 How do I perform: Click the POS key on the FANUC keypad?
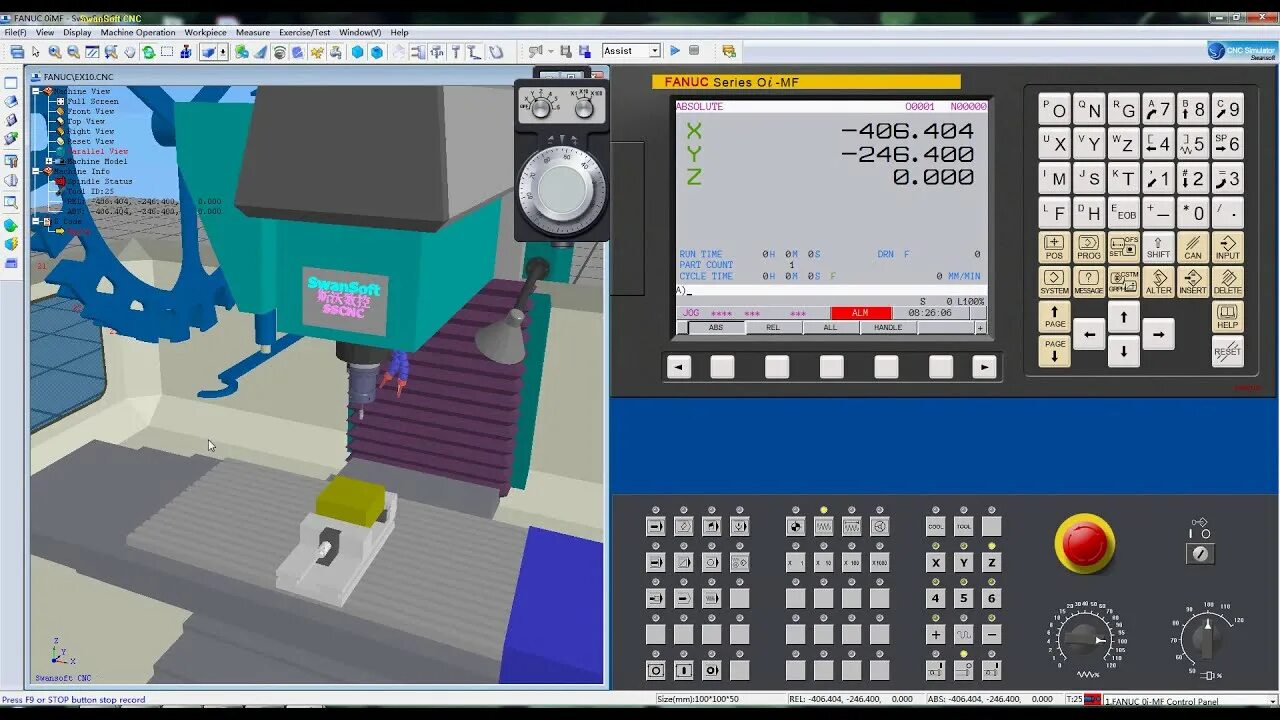[x=1054, y=248]
